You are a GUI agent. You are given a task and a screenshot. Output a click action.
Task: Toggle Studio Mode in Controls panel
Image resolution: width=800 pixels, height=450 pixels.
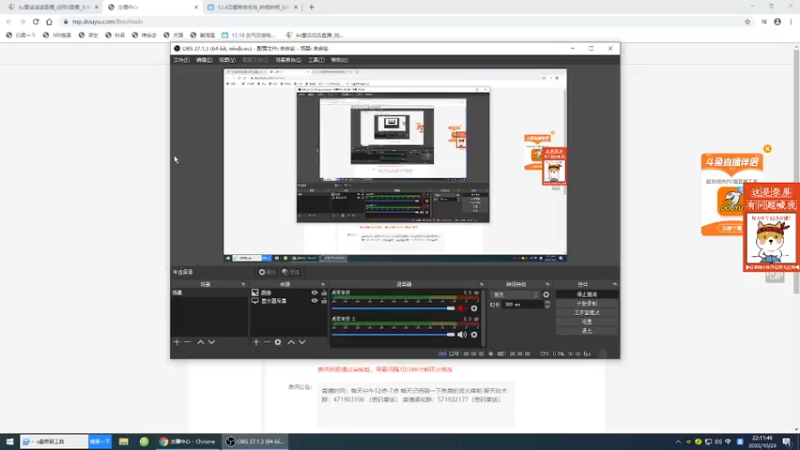[x=587, y=313]
